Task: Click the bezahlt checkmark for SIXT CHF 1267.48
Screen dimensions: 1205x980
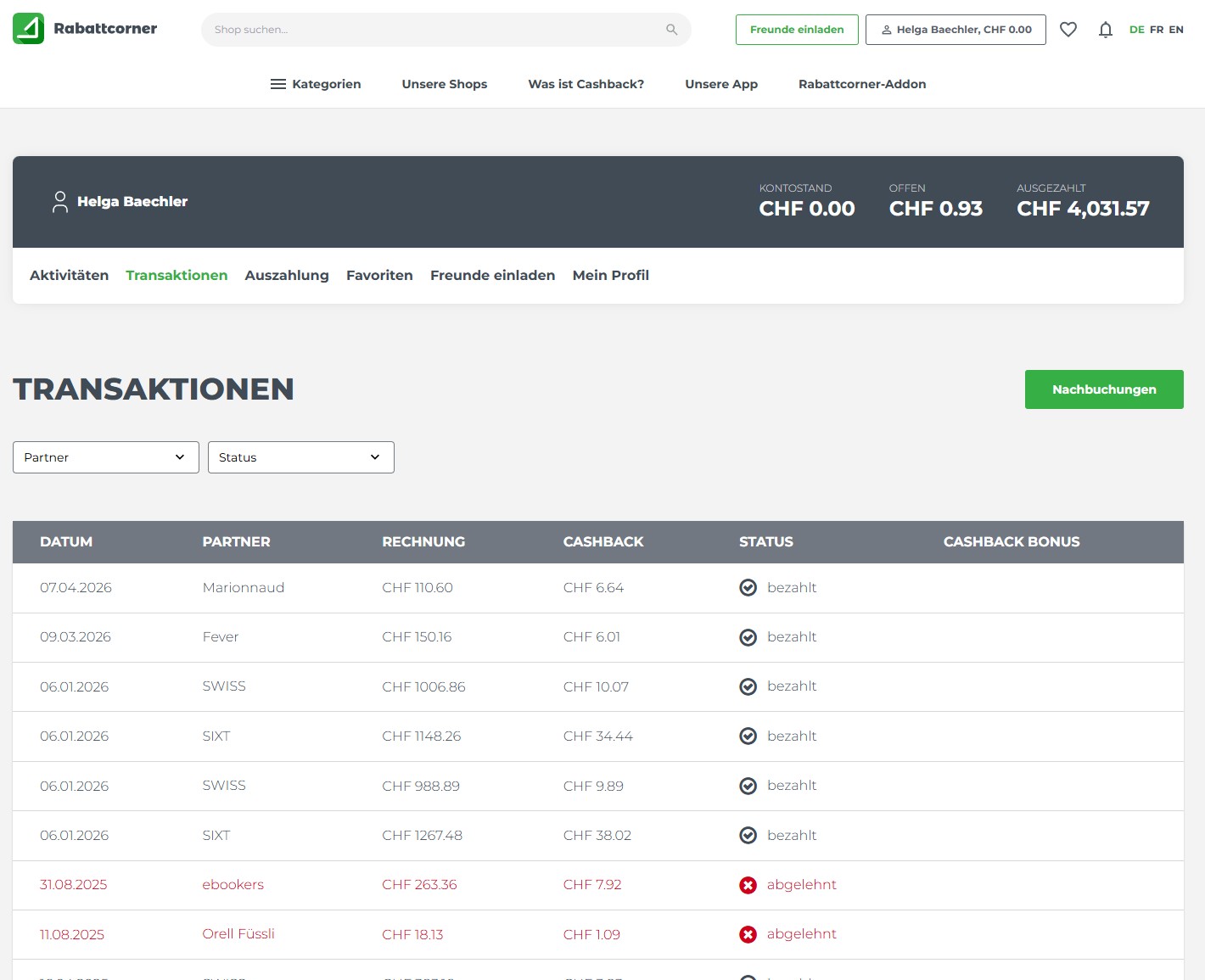Action: [x=748, y=836]
